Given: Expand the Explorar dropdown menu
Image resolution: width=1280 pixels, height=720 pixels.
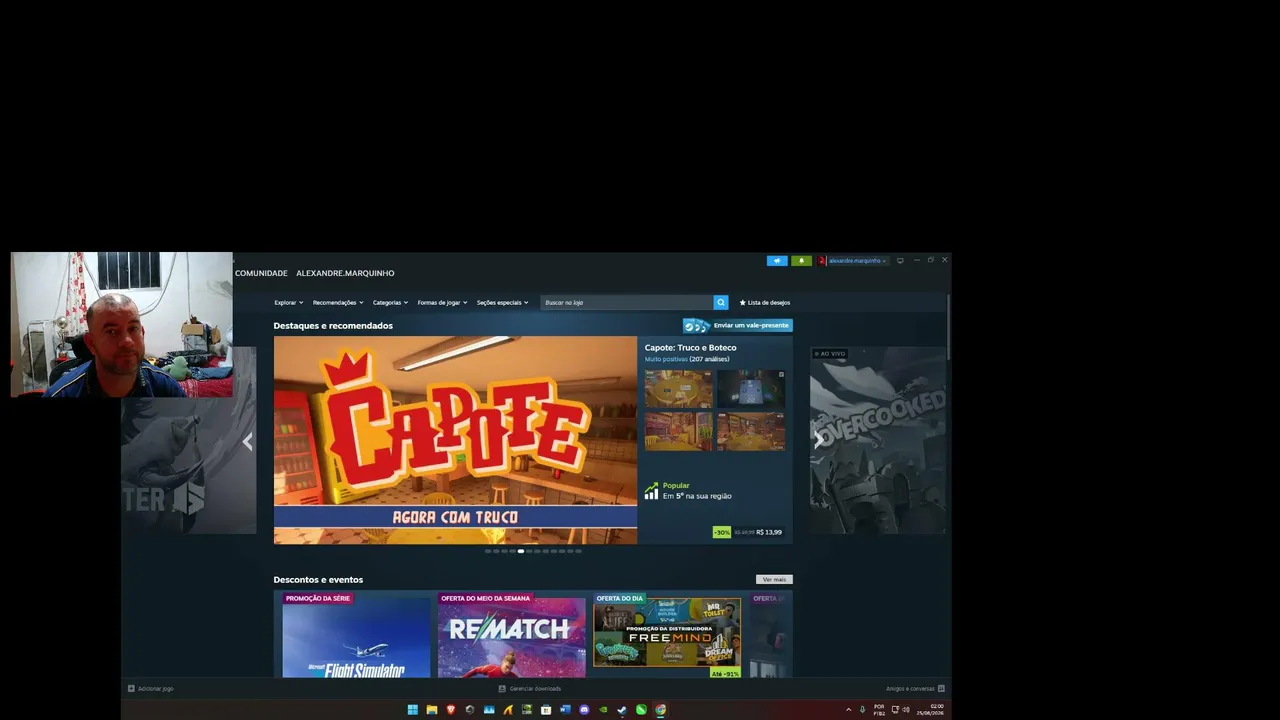Looking at the screenshot, I should (288, 302).
